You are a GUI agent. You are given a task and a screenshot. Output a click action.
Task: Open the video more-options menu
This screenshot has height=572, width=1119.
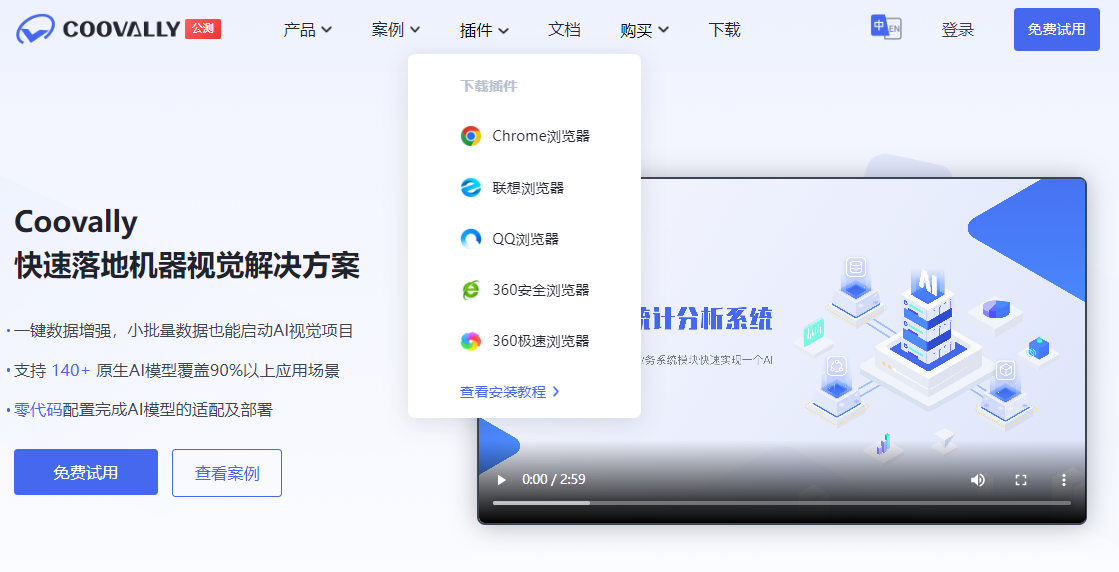[x=1063, y=480]
